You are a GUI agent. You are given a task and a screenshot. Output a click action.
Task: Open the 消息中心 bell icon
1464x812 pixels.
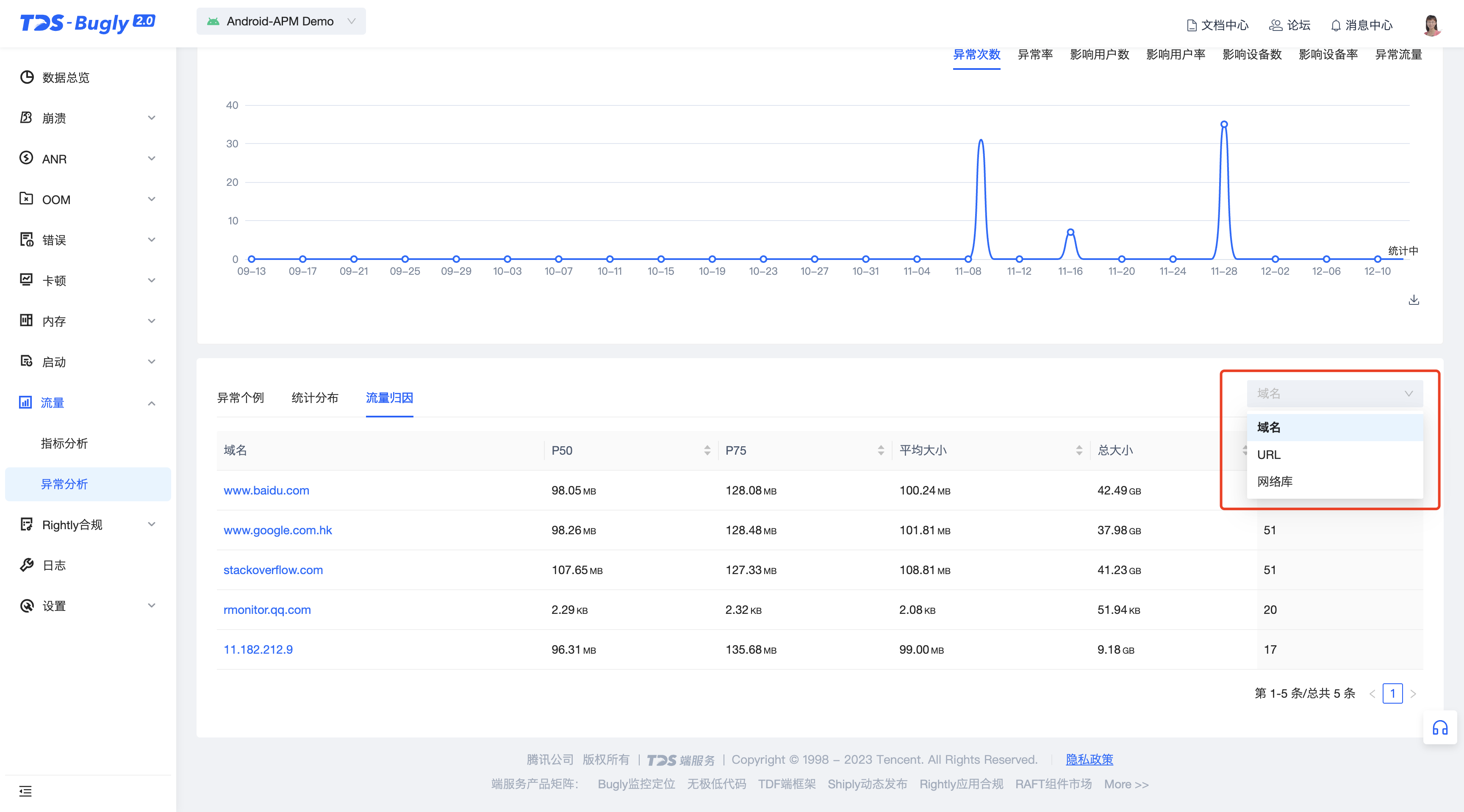pyautogui.click(x=1336, y=25)
